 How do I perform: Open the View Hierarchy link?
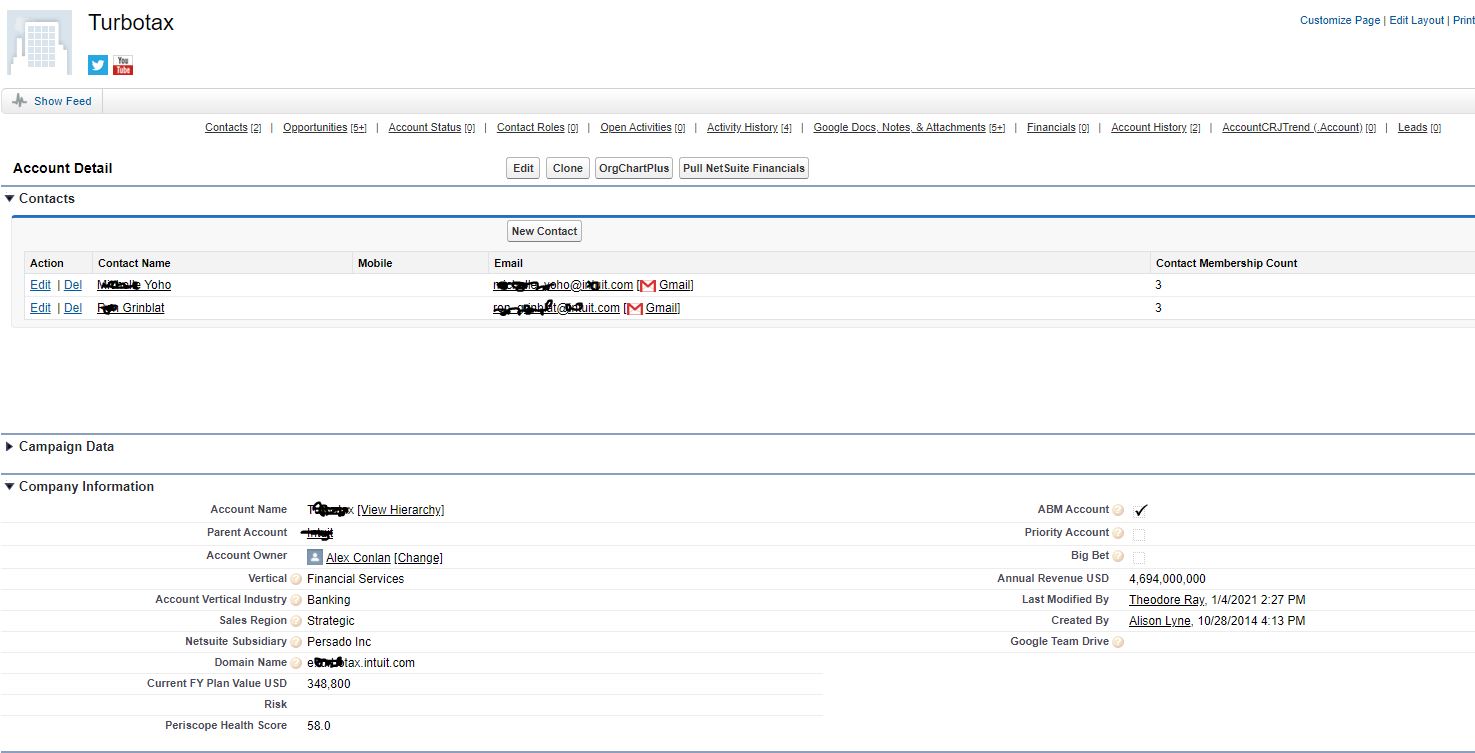pos(401,510)
